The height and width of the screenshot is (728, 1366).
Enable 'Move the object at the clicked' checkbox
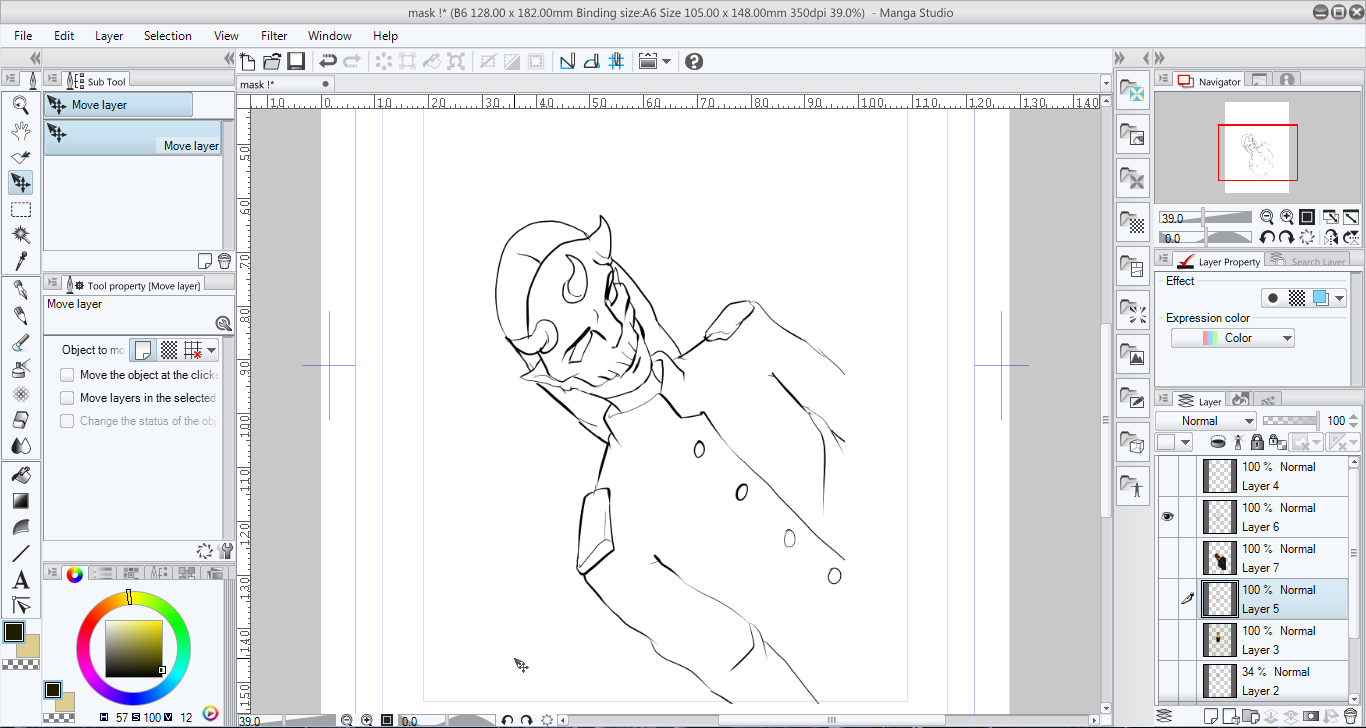[x=67, y=375]
